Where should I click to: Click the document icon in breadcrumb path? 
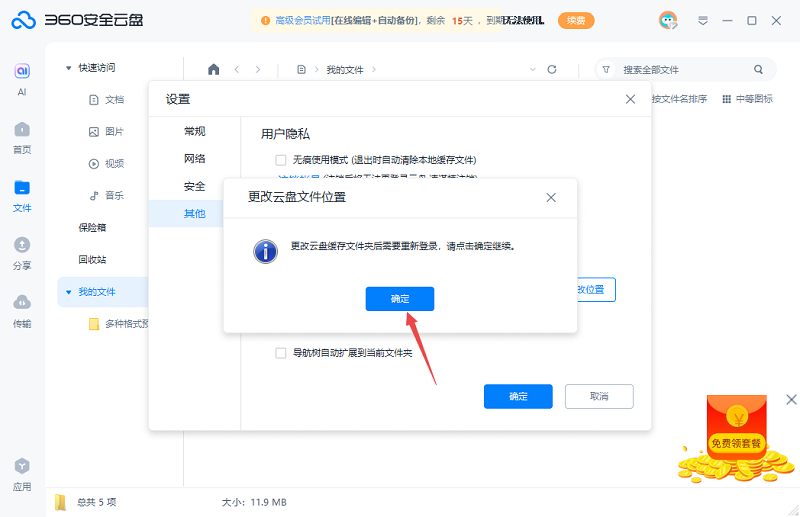302,69
